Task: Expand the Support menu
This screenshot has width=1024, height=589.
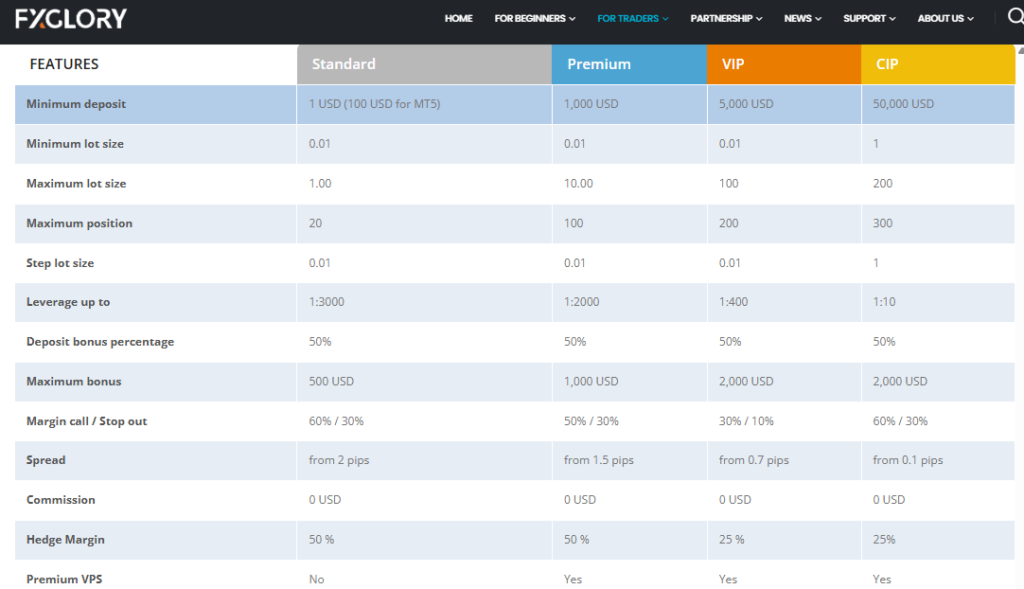Action: point(869,18)
